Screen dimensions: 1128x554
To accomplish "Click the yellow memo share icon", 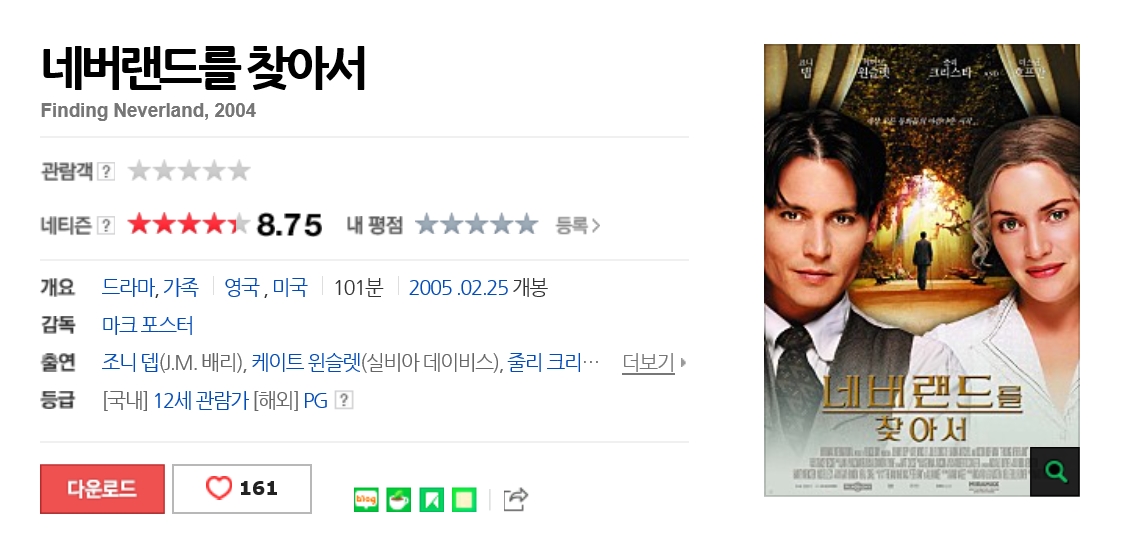I will [464, 499].
